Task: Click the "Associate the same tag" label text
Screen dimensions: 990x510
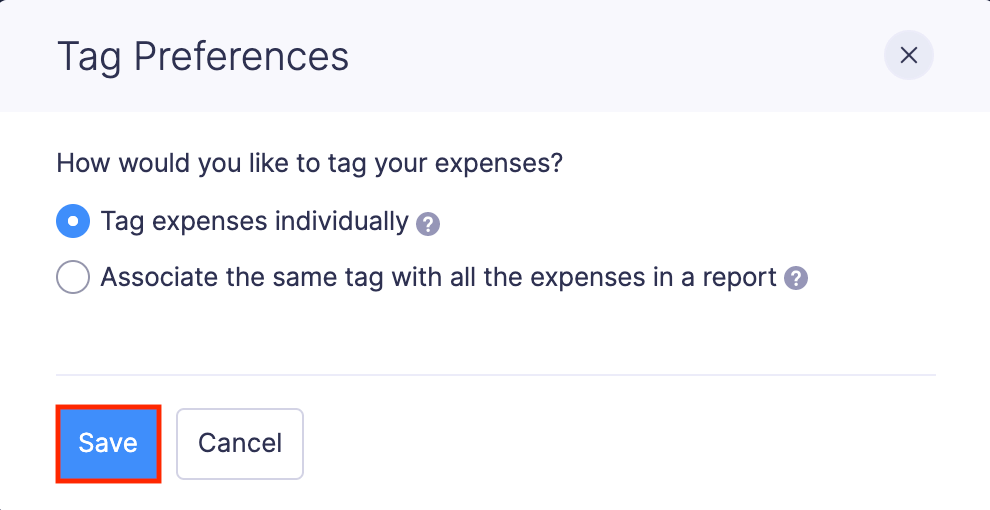Action: click(x=438, y=277)
